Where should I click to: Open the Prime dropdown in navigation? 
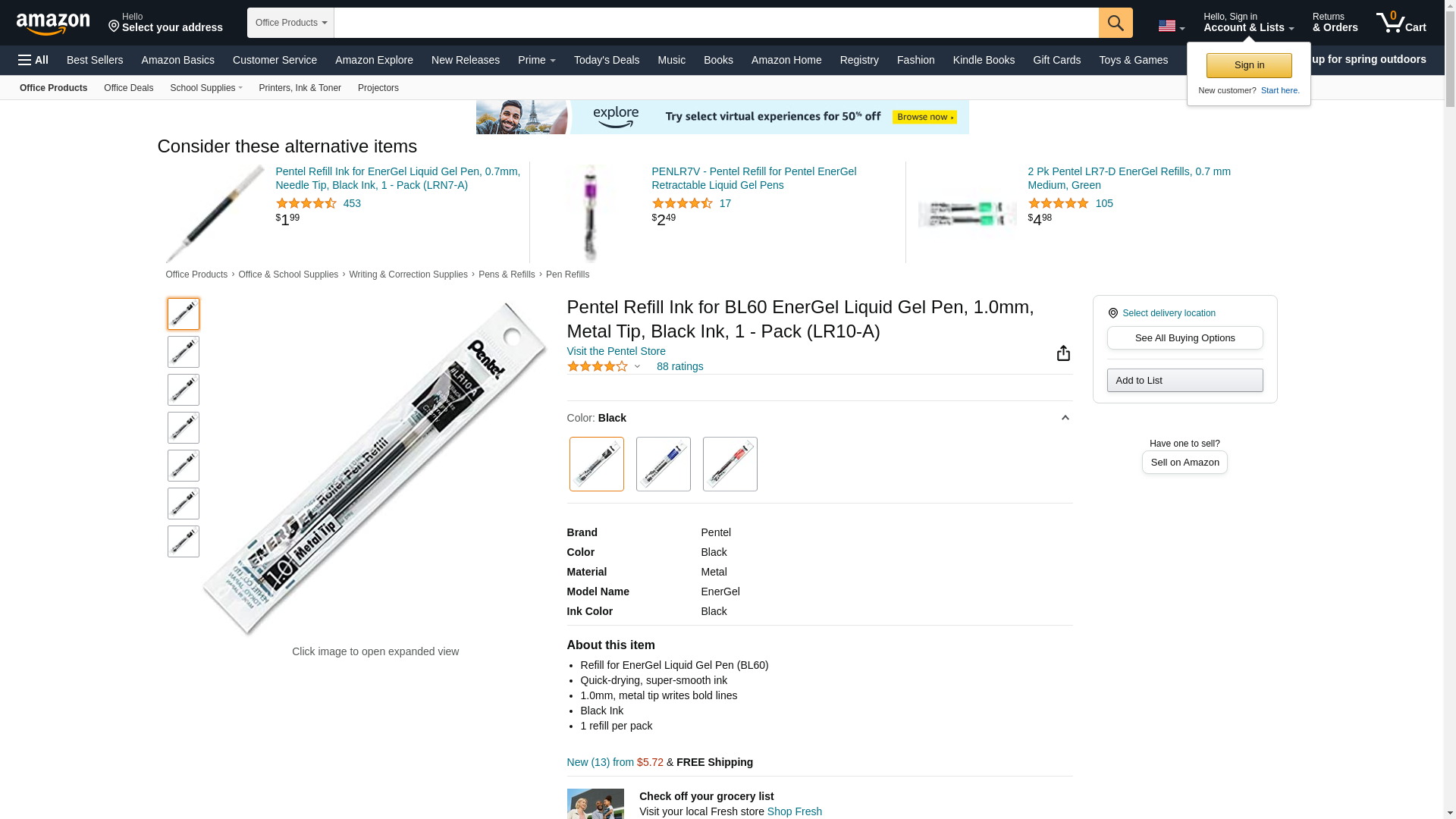(537, 60)
